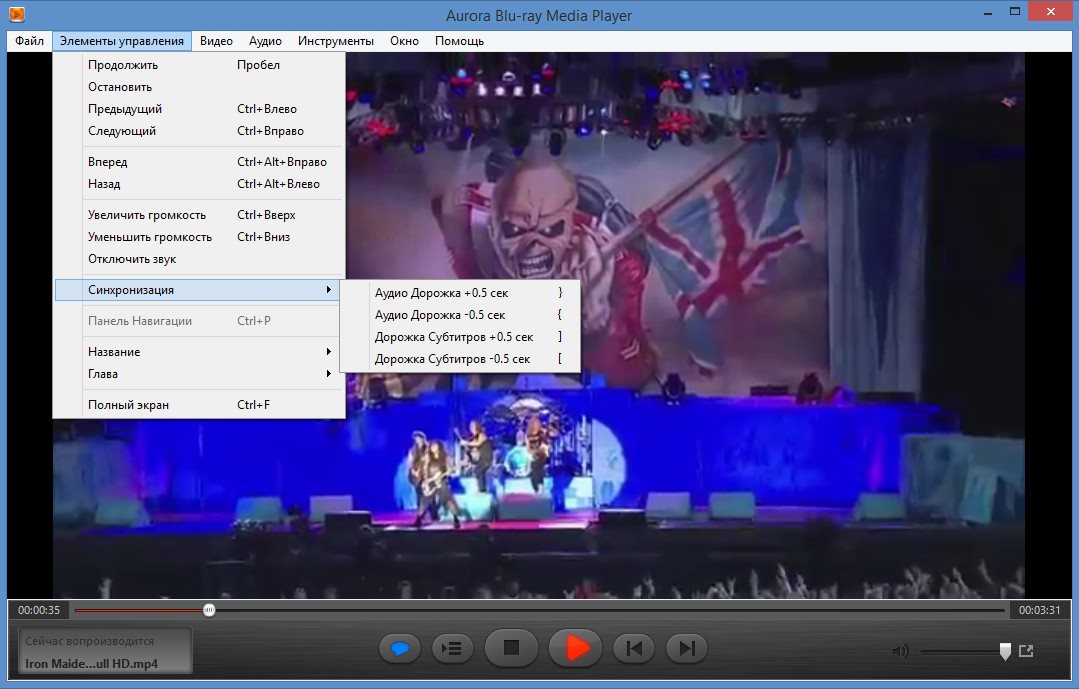The width and height of the screenshot is (1079, 689).
Task: Select Остановить menu entry
Action: click(199, 87)
